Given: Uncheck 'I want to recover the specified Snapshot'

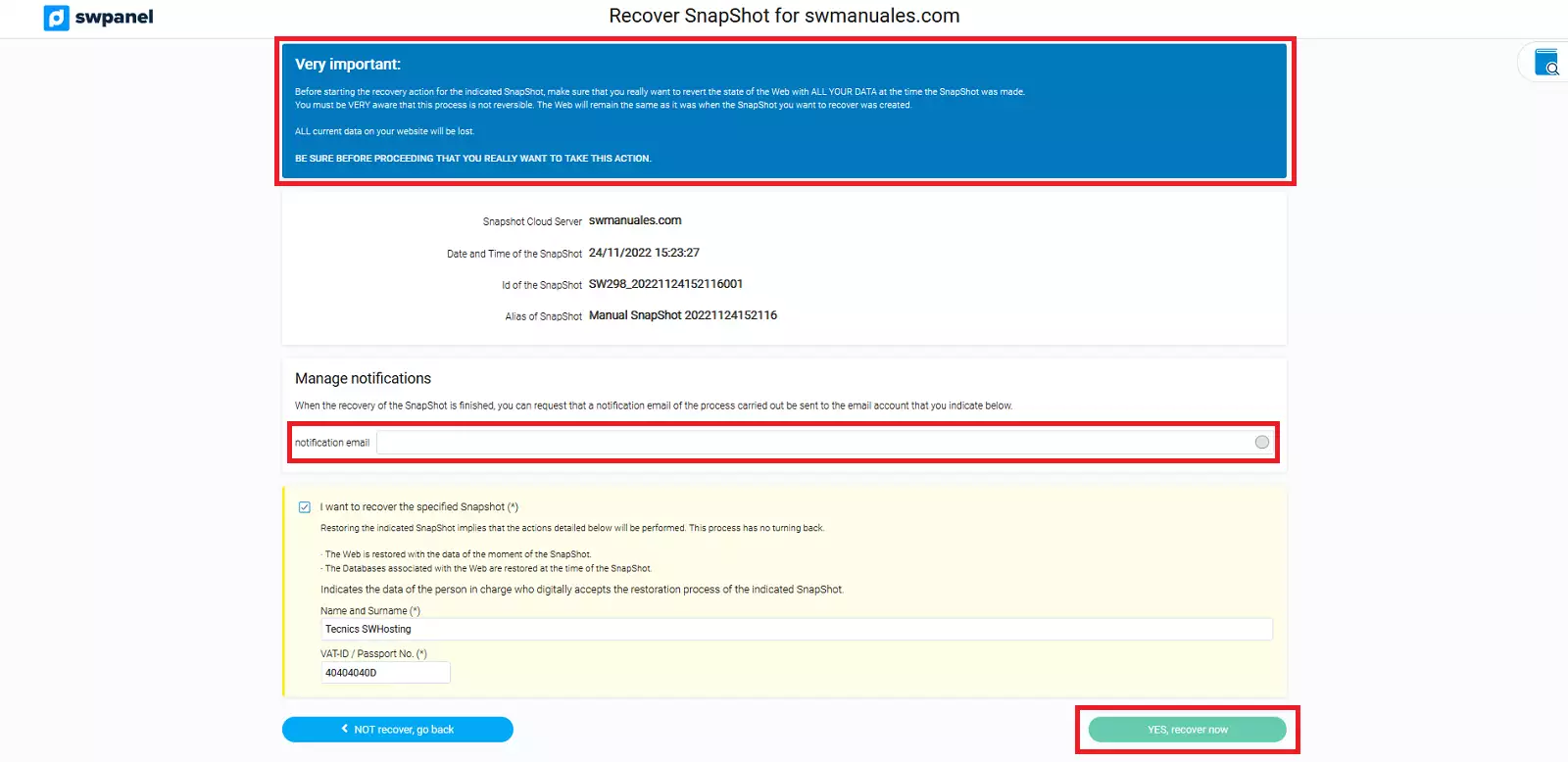Looking at the screenshot, I should click(305, 507).
